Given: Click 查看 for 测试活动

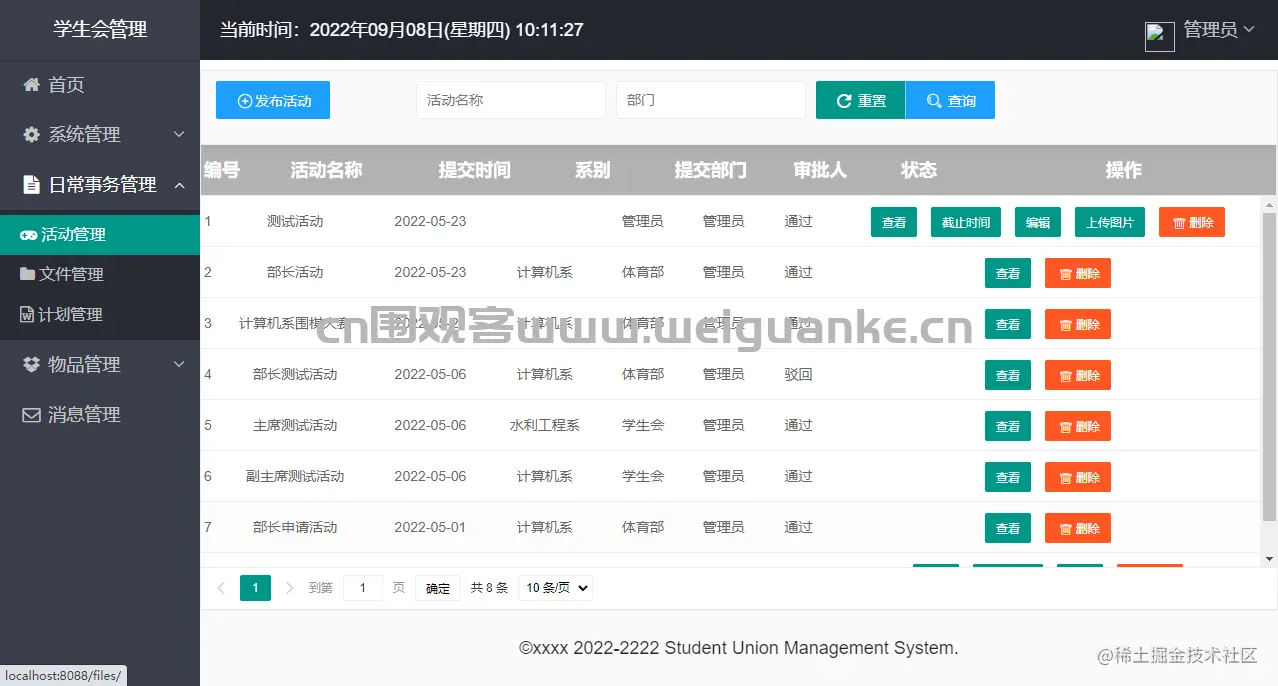Looking at the screenshot, I should click(894, 222).
